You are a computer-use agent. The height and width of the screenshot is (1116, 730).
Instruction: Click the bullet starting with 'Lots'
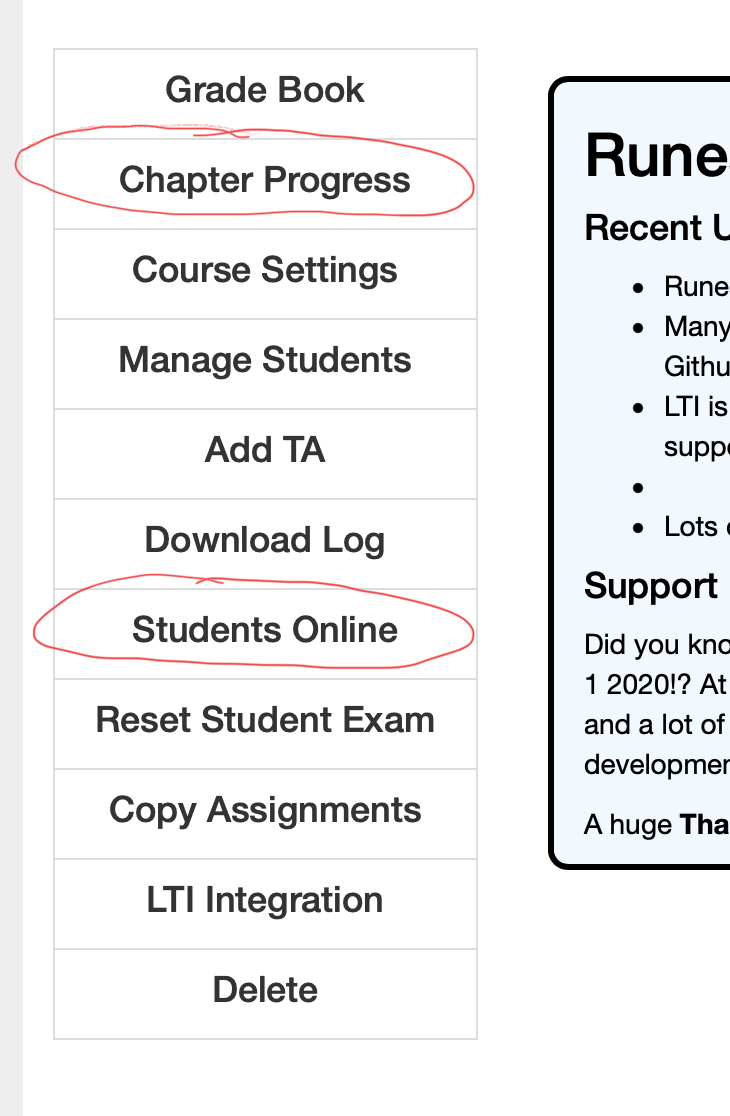click(696, 527)
